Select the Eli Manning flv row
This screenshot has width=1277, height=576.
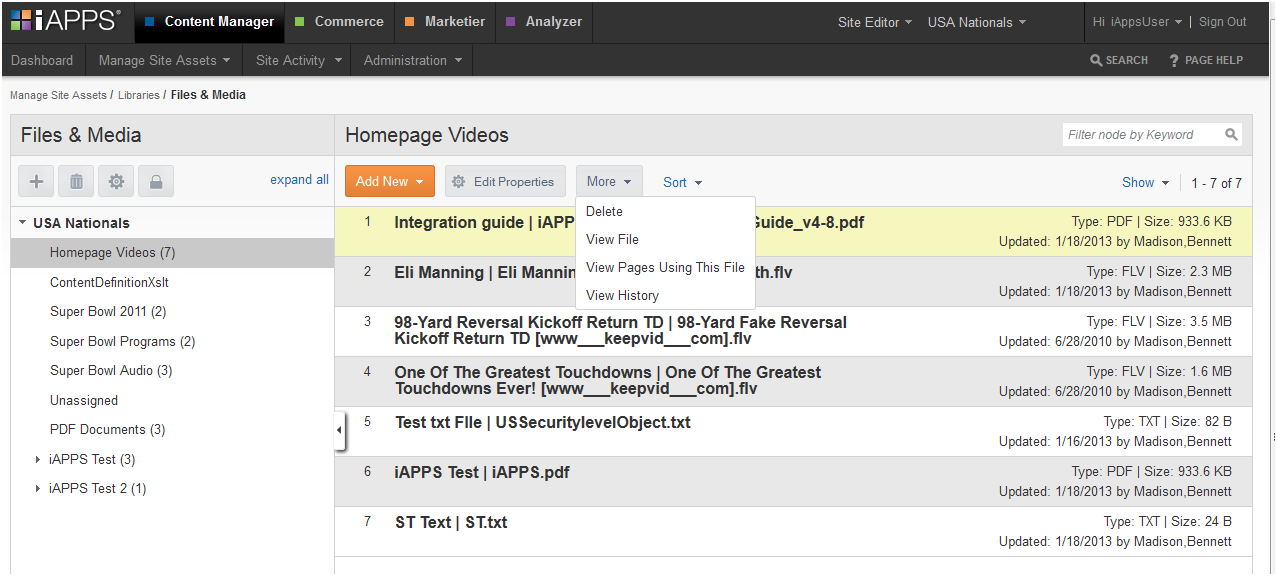(793, 282)
